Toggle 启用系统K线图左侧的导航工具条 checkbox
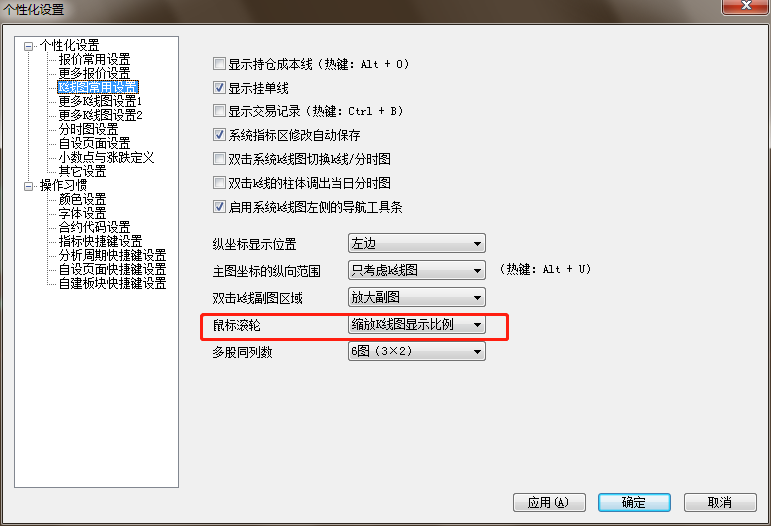Screen dimensions: 771x526 pyautogui.click(x=219, y=207)
